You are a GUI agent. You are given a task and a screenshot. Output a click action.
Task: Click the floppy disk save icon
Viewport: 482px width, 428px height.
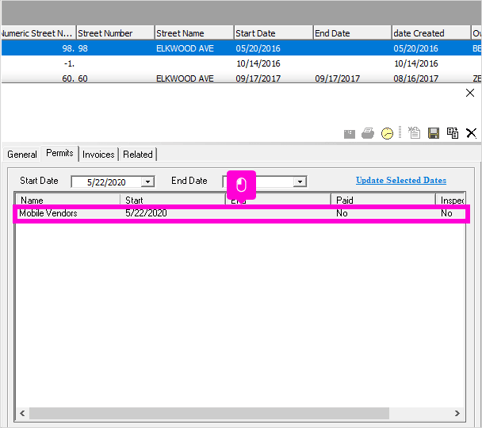tap(434, 133)
